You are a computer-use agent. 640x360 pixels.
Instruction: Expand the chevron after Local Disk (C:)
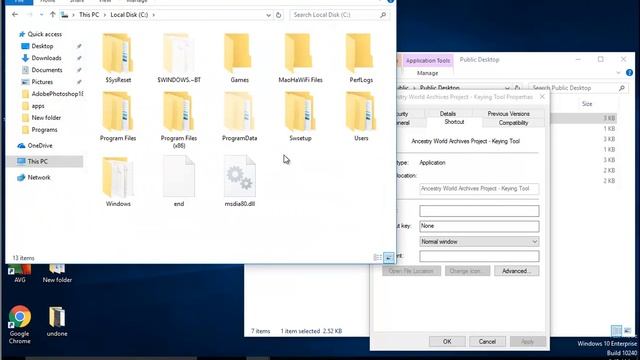tap(153, 15)
